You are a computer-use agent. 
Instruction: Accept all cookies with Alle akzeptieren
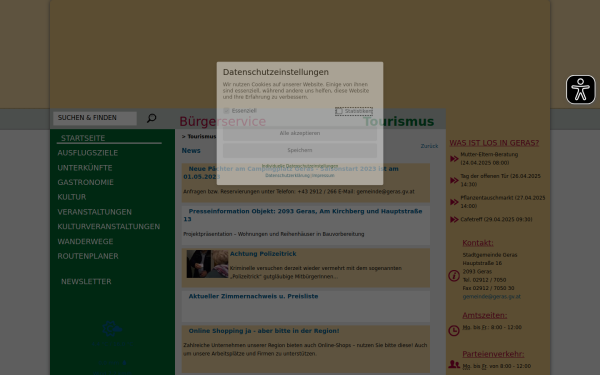tap(300, 133)
